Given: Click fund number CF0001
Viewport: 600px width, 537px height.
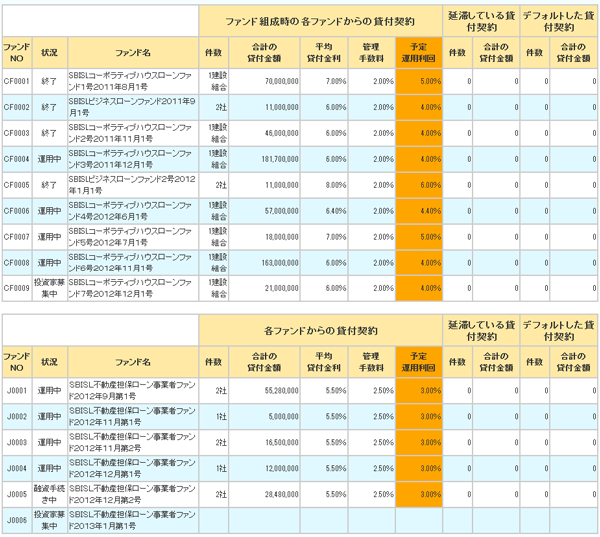Looking at the screenshot, I should (x=16, y=81).
